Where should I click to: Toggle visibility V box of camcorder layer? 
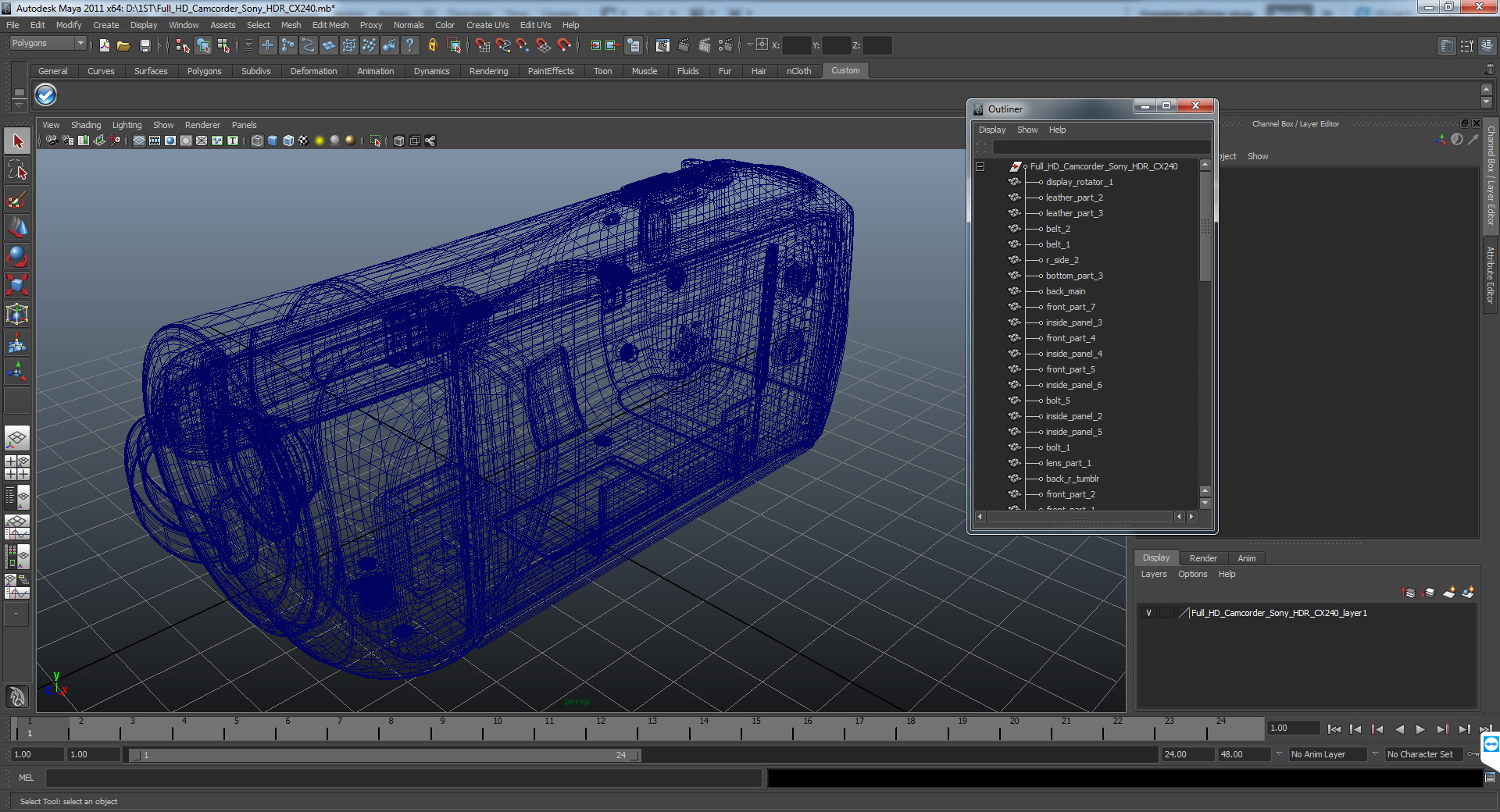point(1148,613)
